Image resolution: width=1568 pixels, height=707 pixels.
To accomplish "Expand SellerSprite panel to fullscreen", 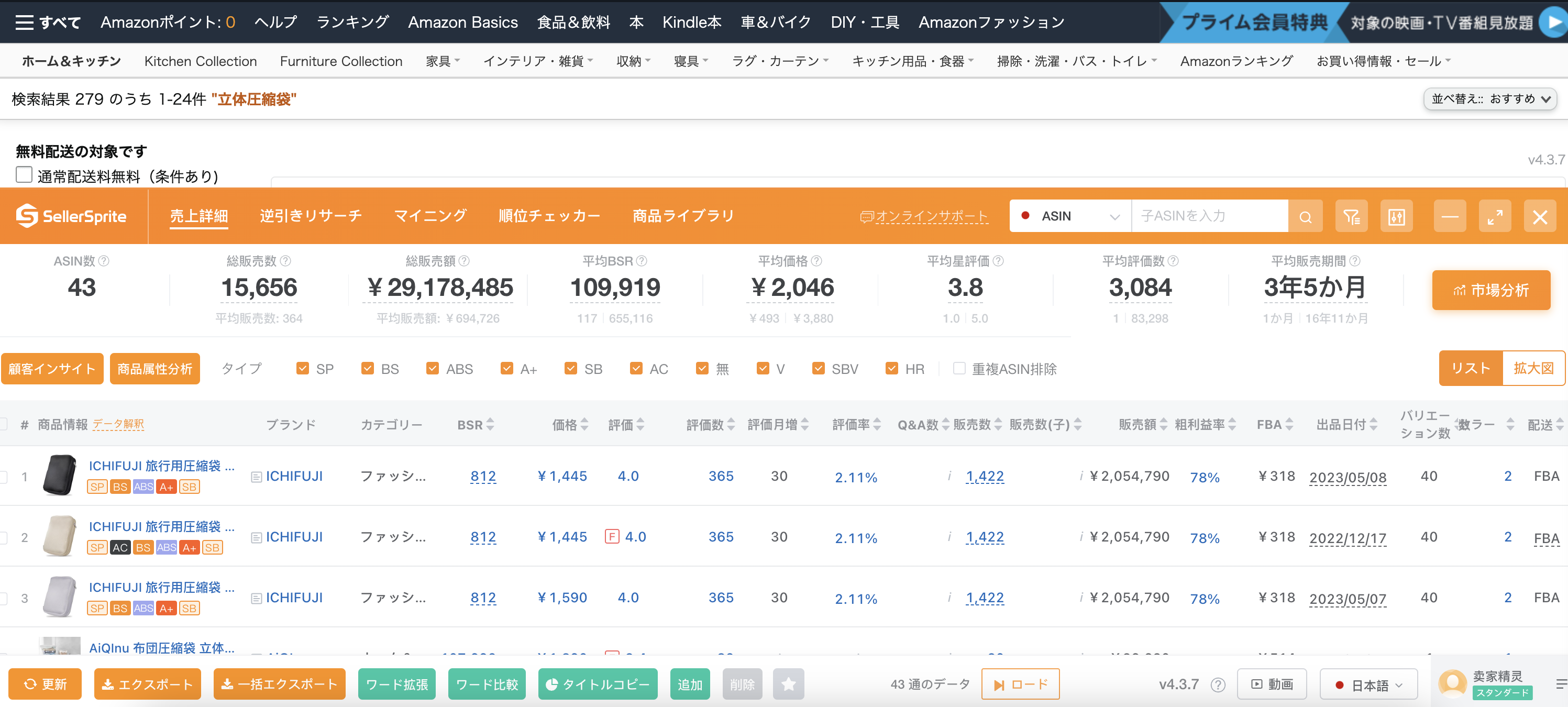I will [x=1495, y=217].
